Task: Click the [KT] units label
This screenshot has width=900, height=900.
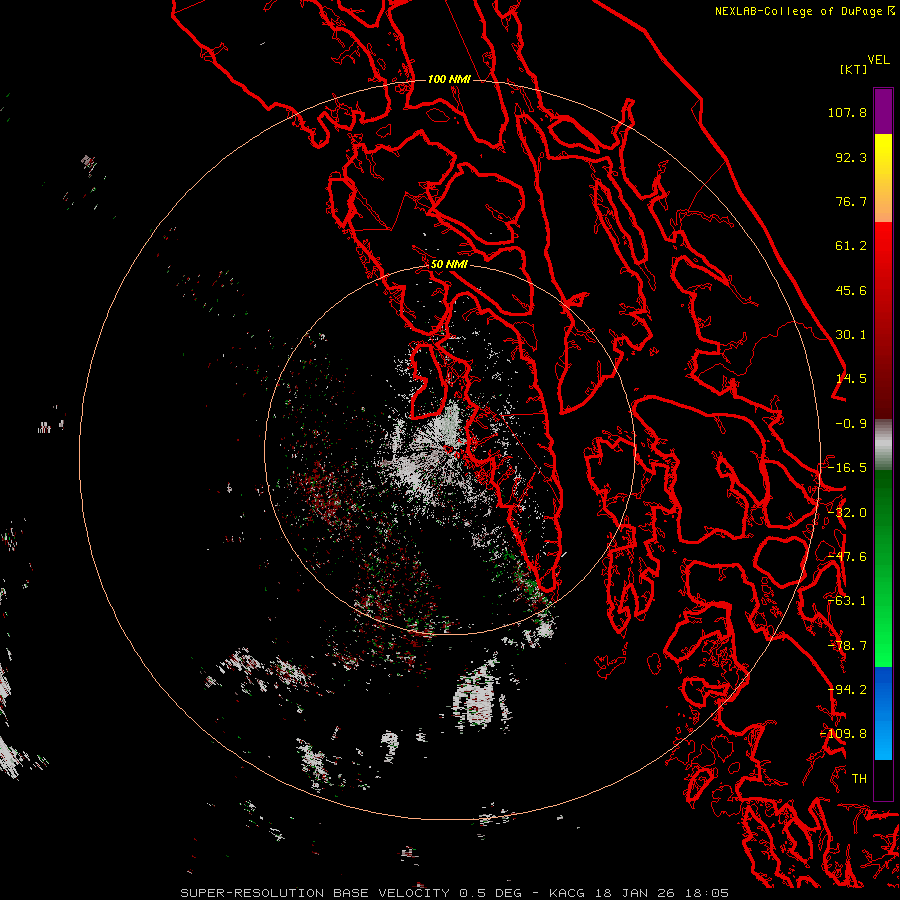Action: point(854,69)
